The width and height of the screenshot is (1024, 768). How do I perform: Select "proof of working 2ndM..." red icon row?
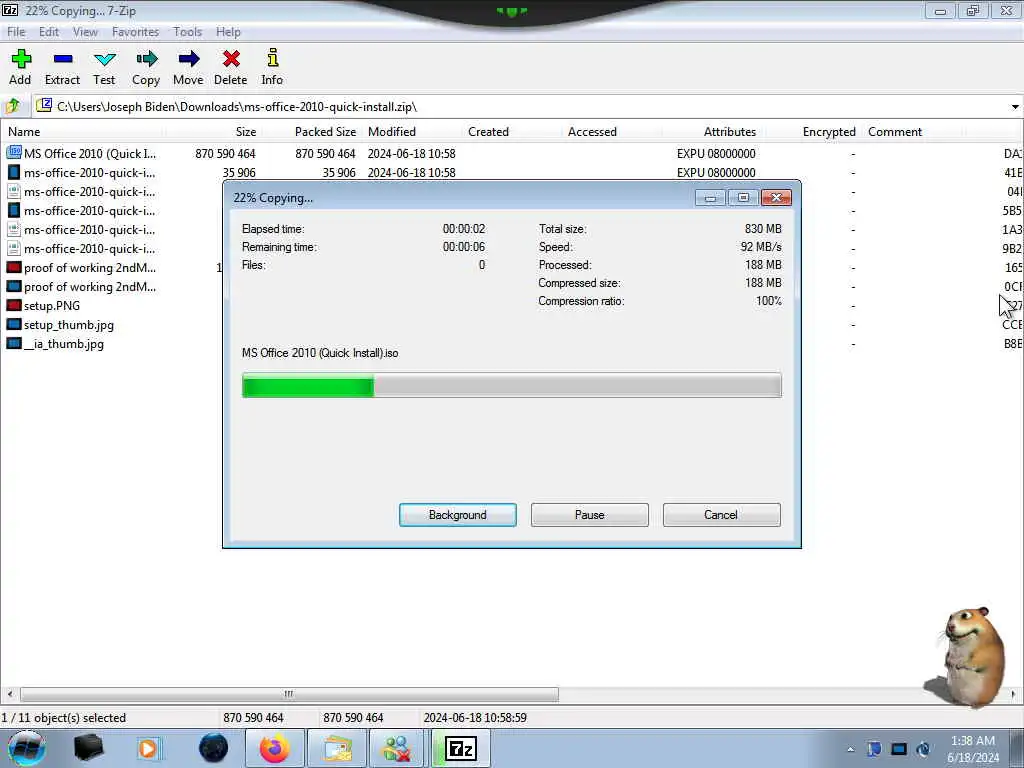(81, 268)
